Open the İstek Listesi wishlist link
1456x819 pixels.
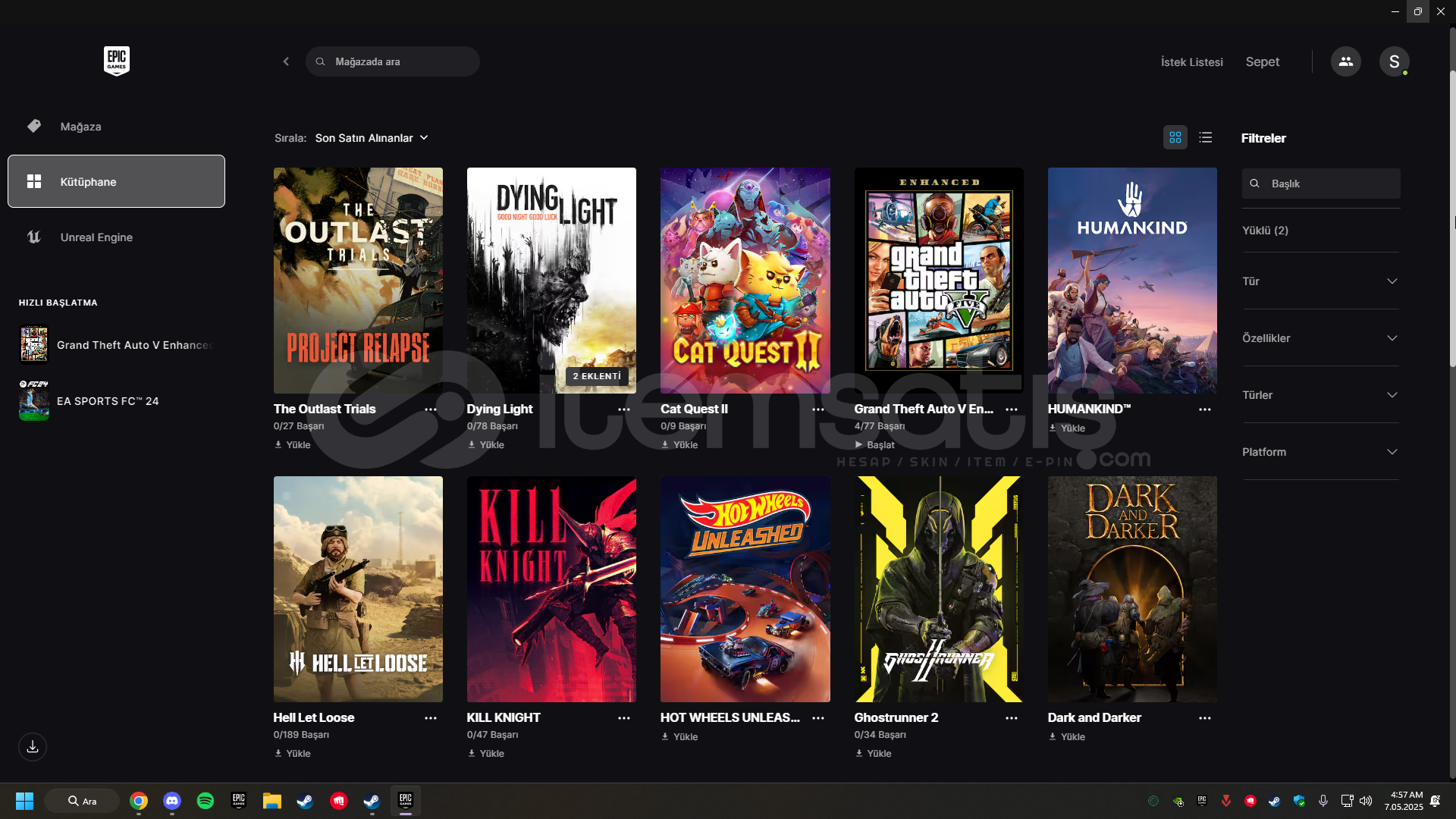pos(1191,62)
